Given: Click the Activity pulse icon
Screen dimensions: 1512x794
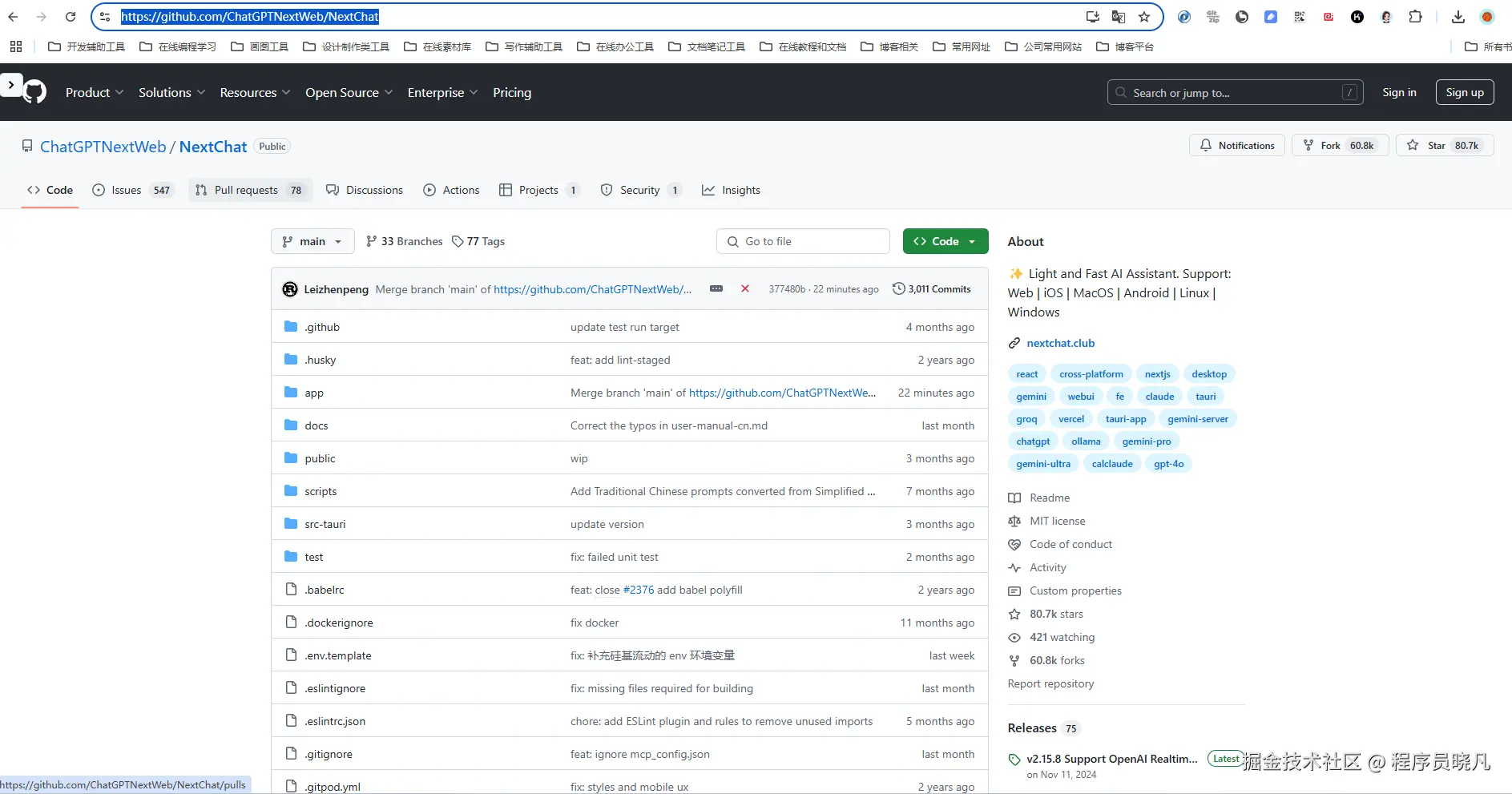Looking at the screenshot, I should 1014,567.
